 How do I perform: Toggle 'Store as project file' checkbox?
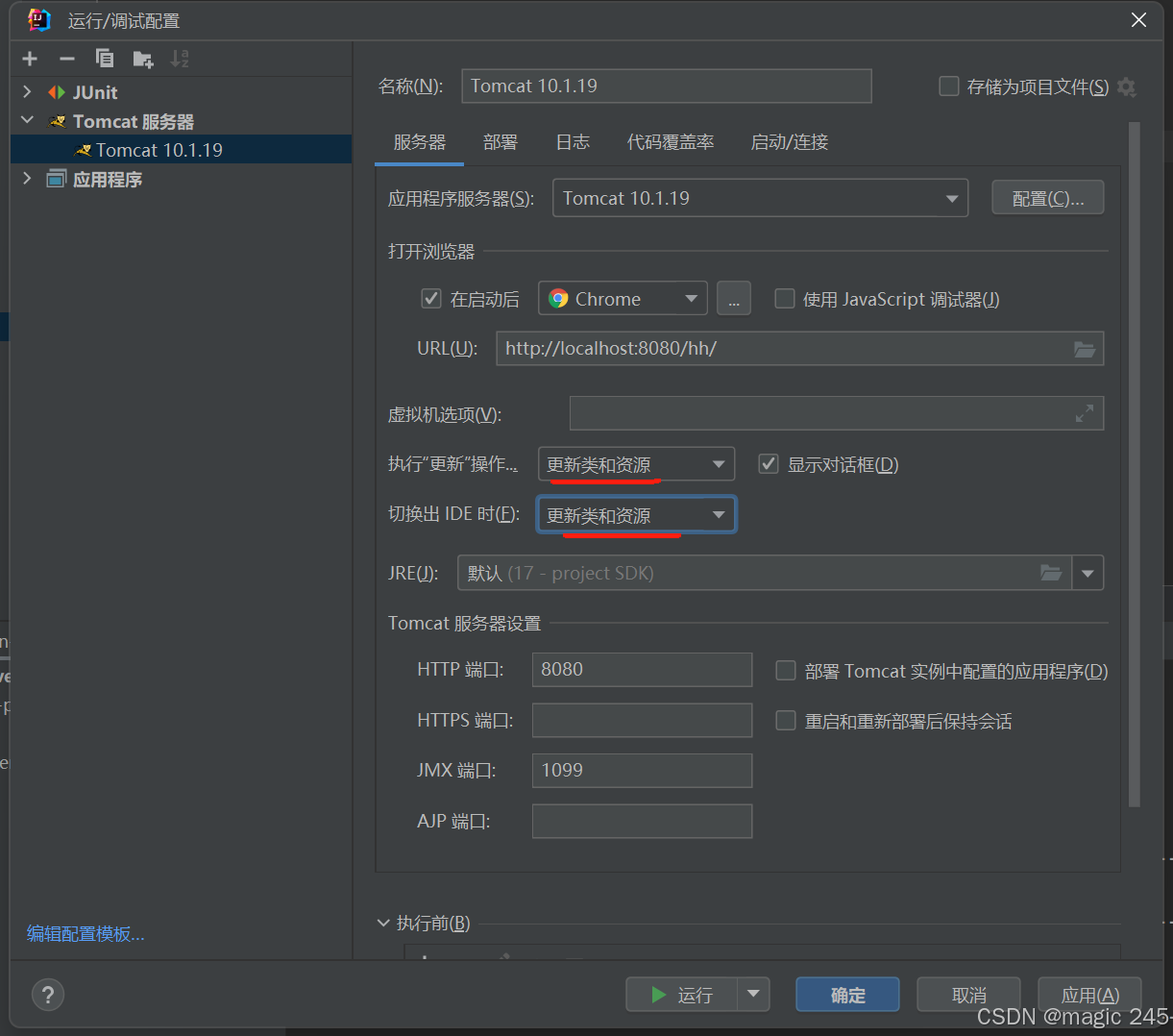pos(948,86)
